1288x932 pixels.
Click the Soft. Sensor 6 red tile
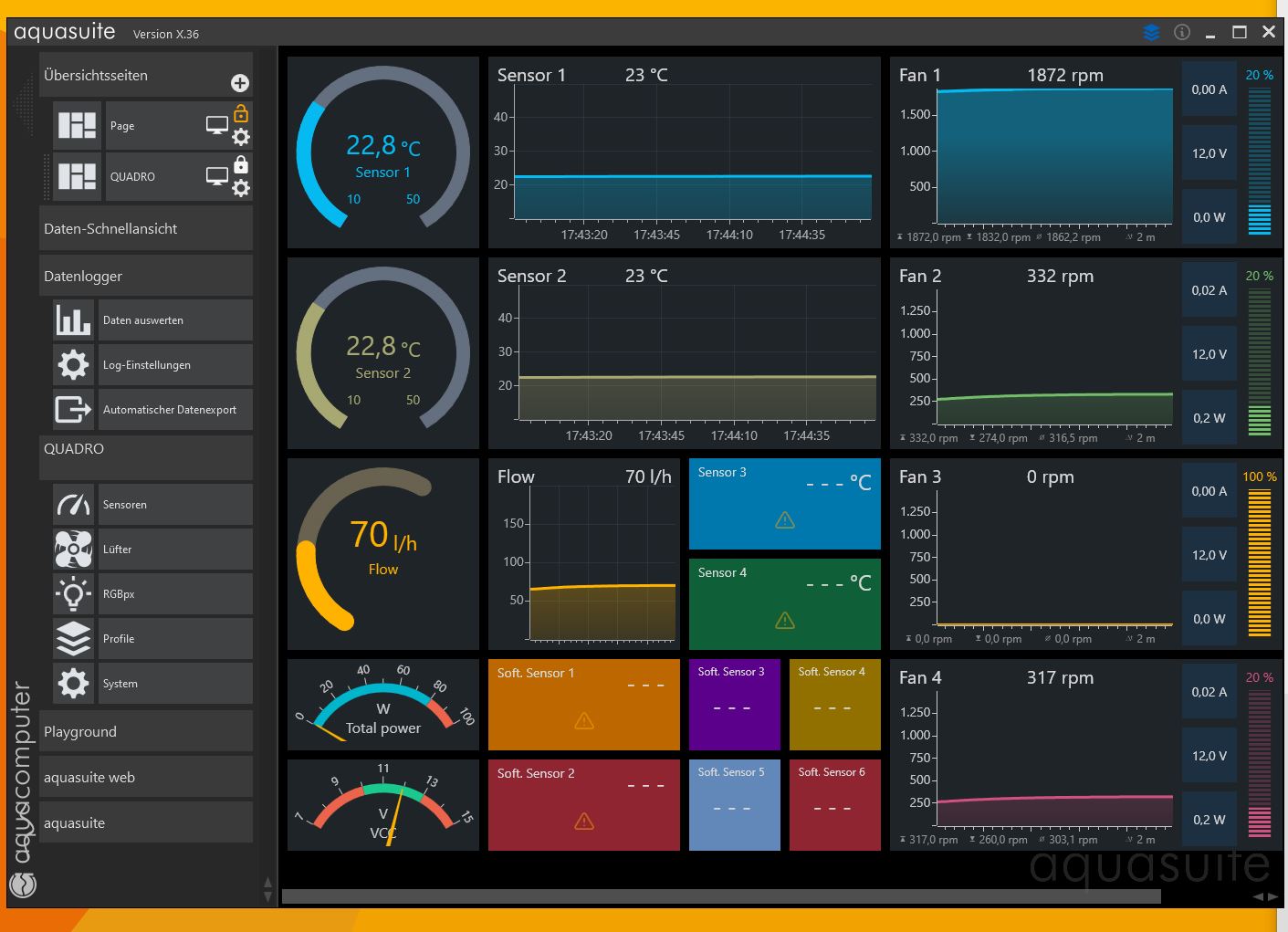(835, 805)
